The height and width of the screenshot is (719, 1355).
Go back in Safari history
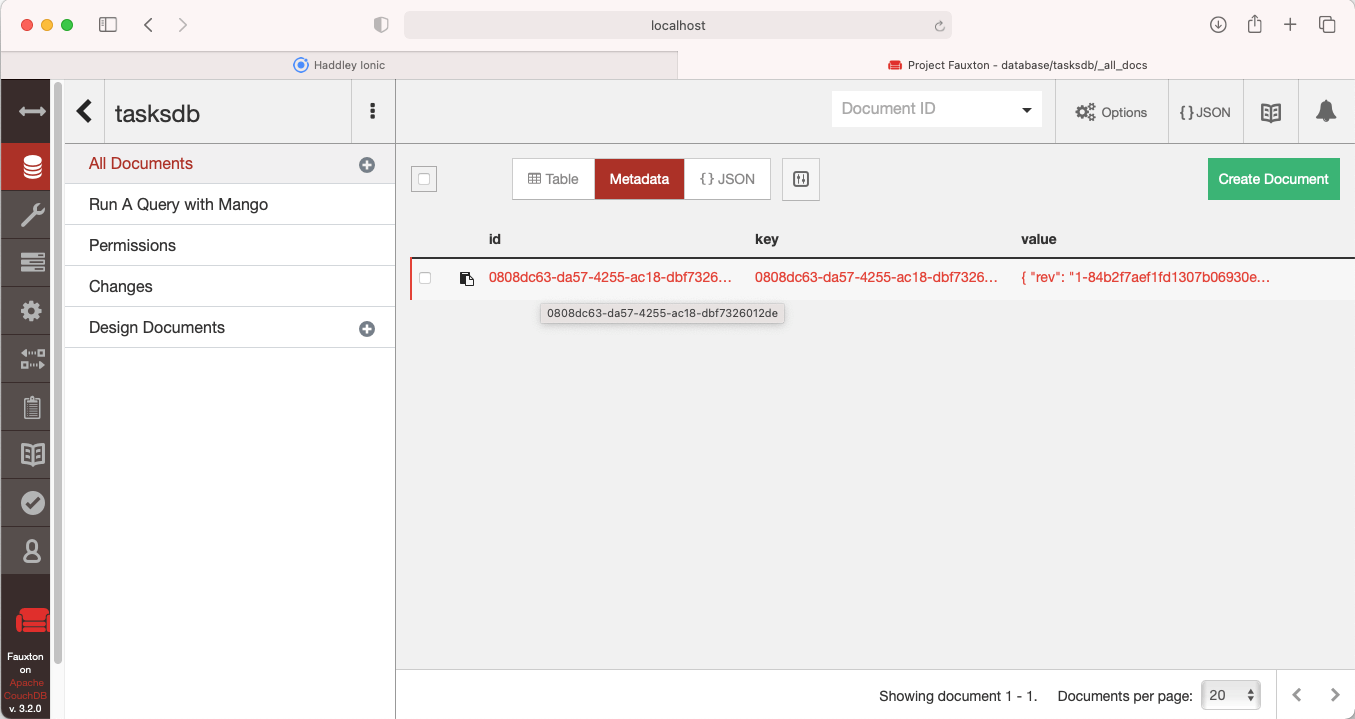point(148,25)
